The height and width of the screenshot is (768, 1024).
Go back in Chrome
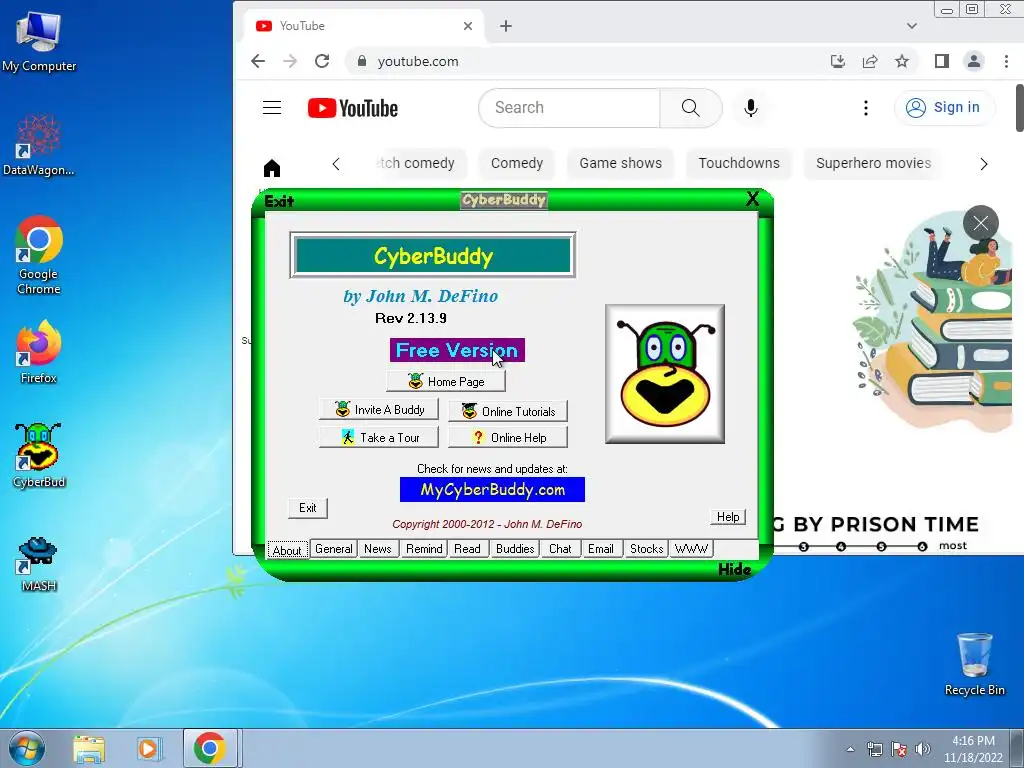(x=258, y=61)
